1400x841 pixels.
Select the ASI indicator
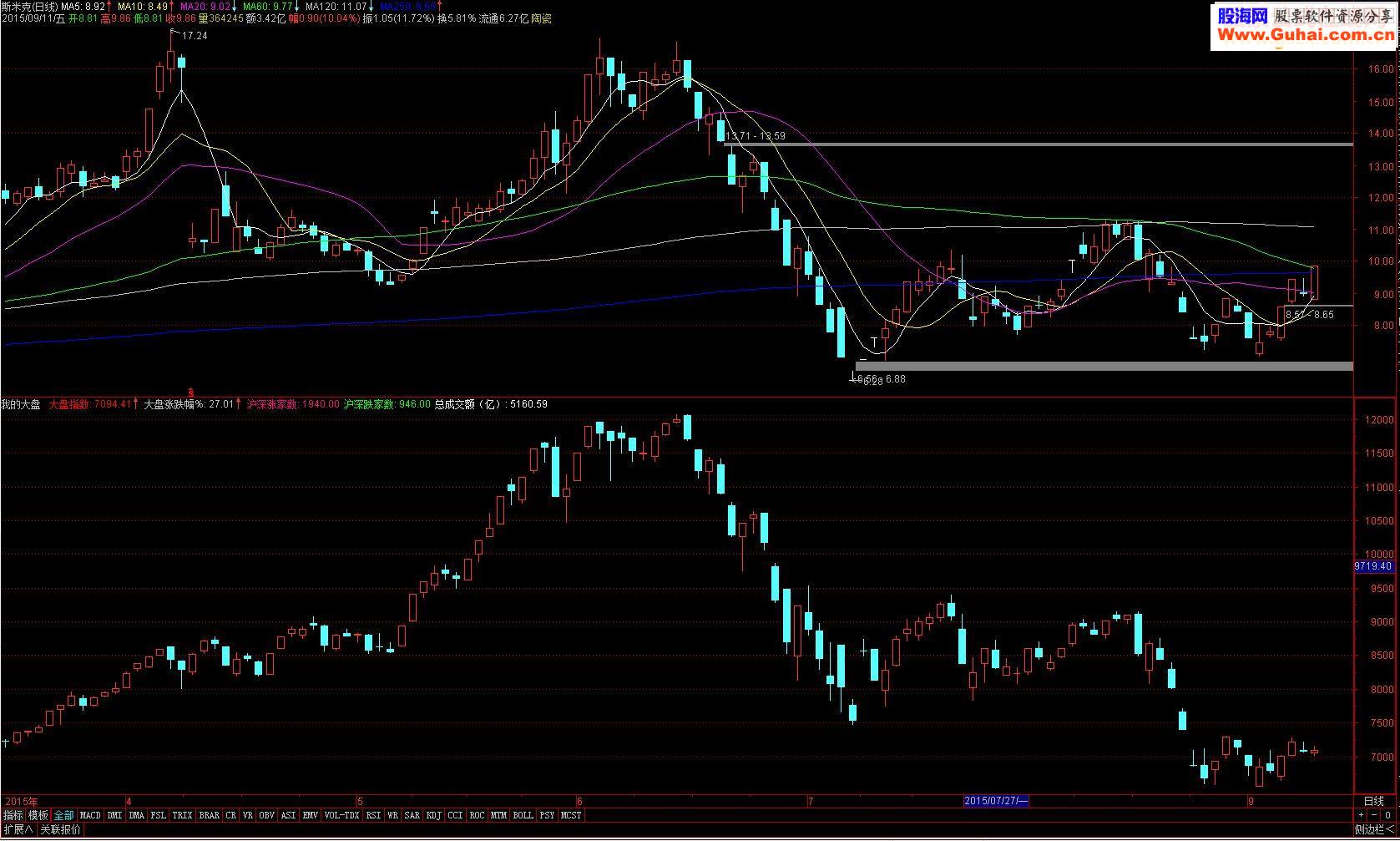tap(289, 815)
